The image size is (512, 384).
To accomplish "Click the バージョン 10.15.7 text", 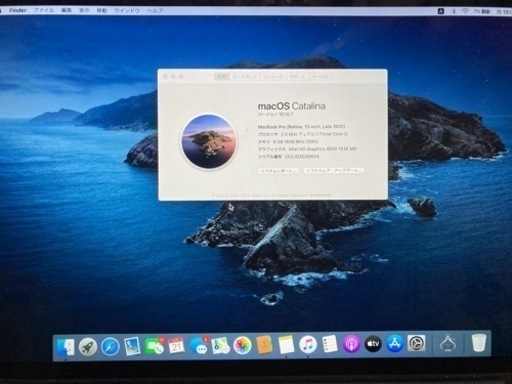I will point(276,114).
